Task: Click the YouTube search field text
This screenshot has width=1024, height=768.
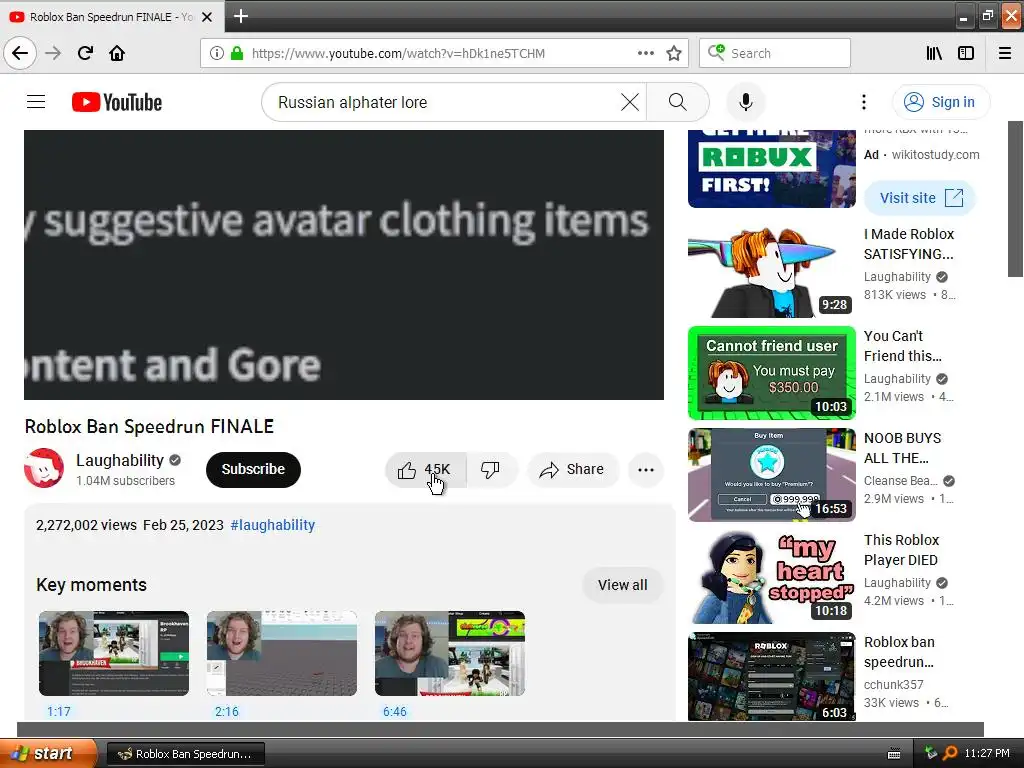Action: 353,103
